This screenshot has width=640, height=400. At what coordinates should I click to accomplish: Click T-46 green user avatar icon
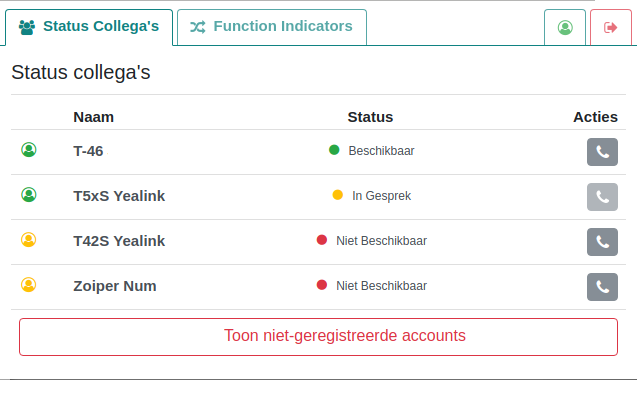[28, 150]
